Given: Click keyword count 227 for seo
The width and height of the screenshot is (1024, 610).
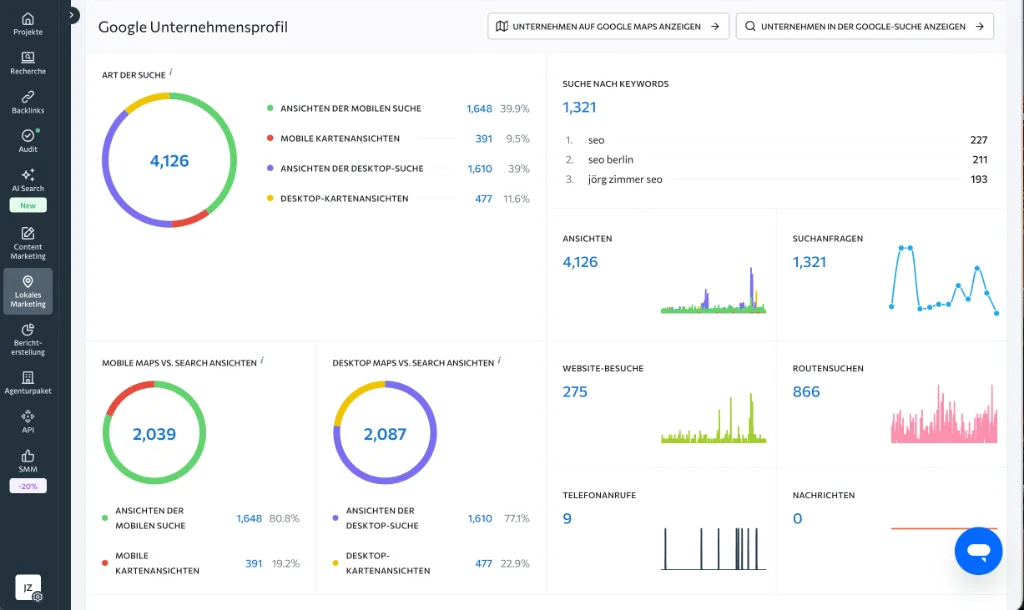Looking at the screenshot, I should point(978,140).
